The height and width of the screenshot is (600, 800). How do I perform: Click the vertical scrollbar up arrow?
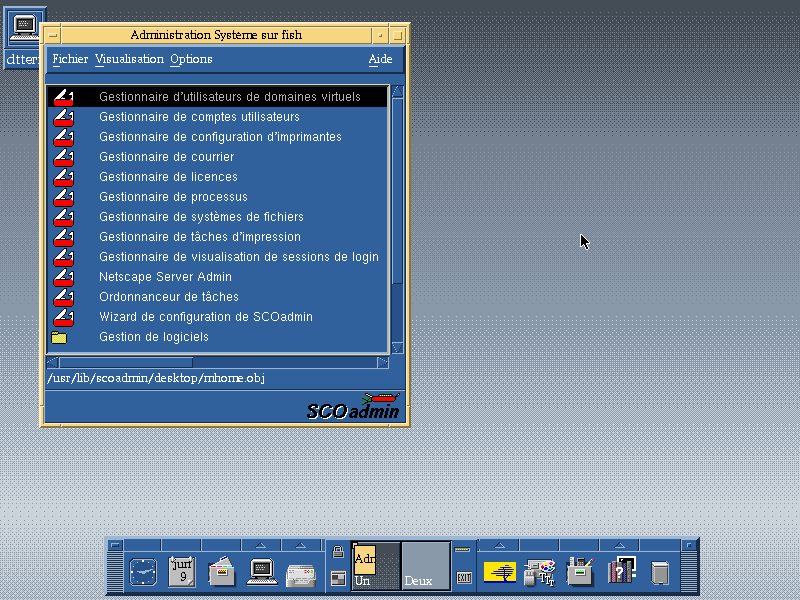click(x=397, y=92)
